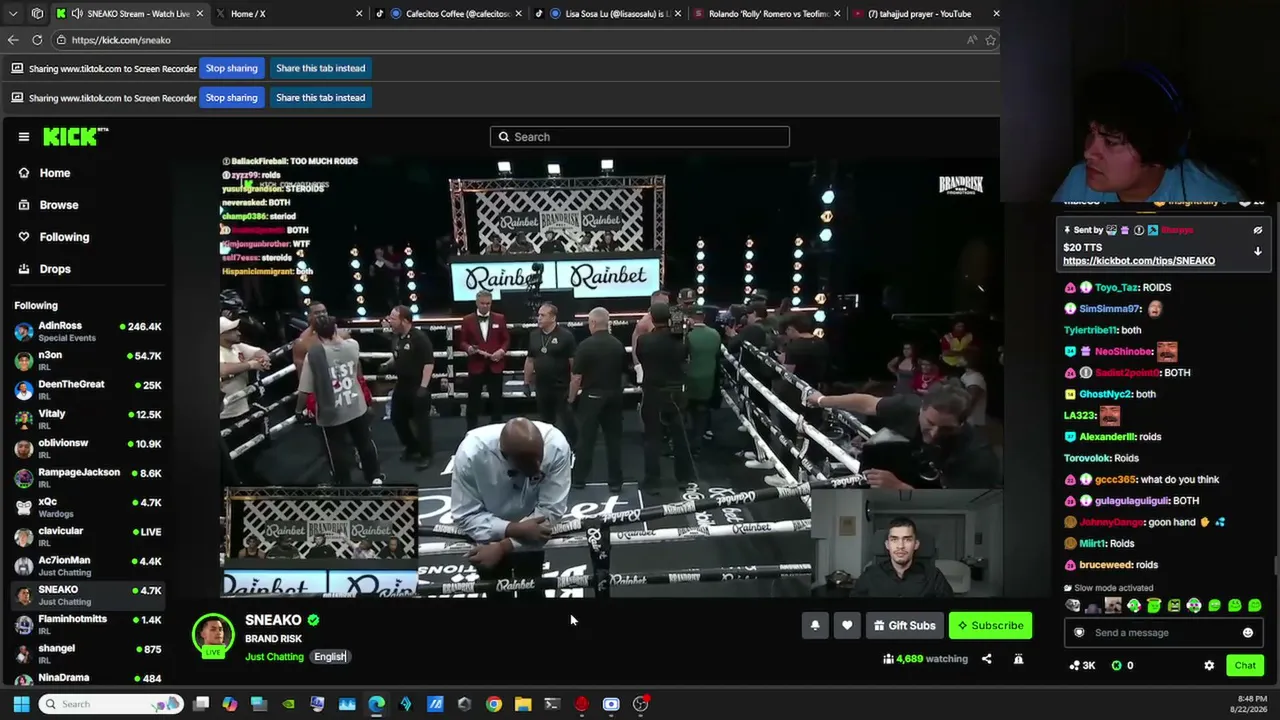1280x720 pixels.
Task: Click the red recording app taskbar icon
Action: pos(582,704)
